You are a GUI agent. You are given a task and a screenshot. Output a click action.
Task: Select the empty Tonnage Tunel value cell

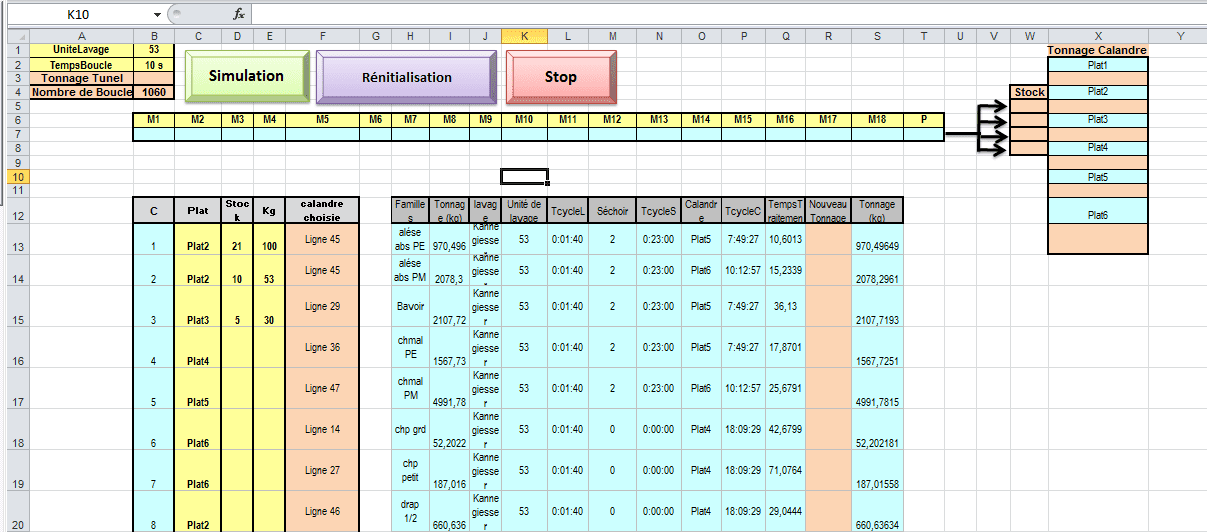[x=153, y=78]
